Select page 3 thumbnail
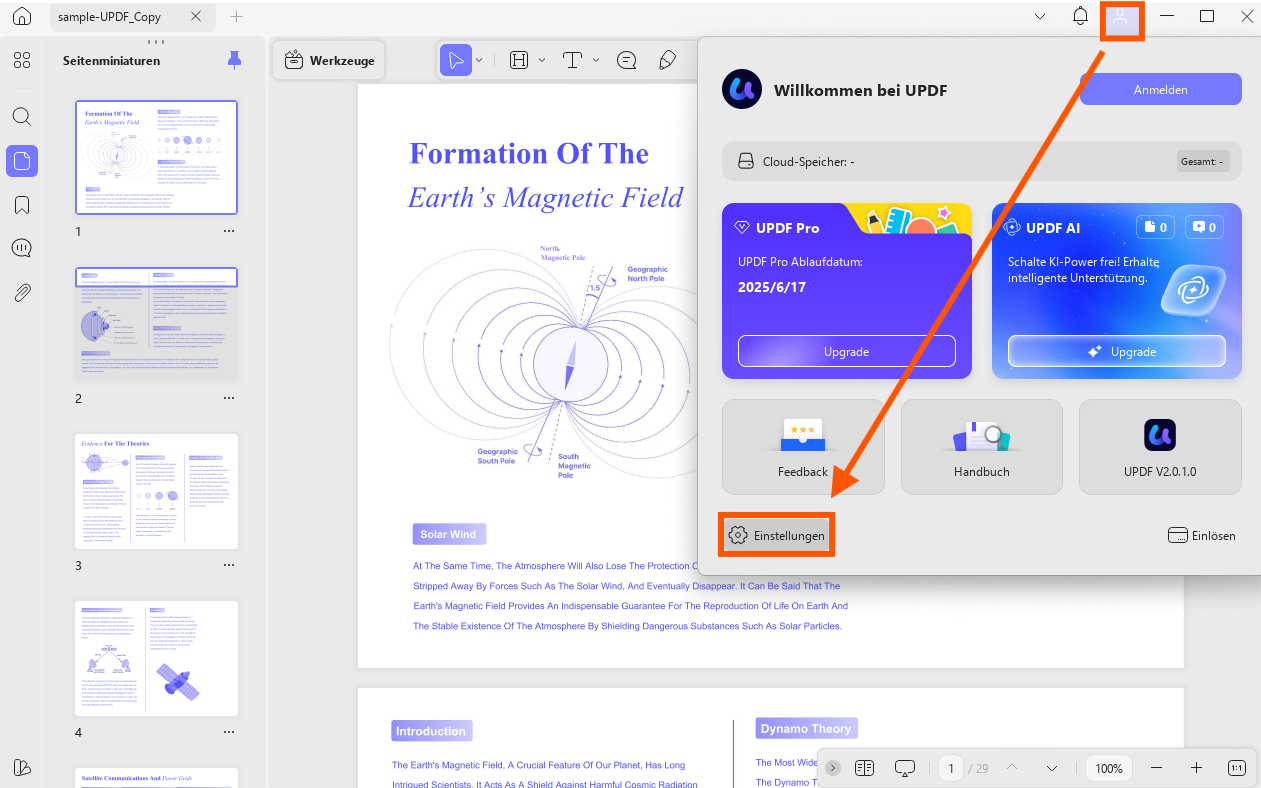Viewport: 1261px width, 788px height. tap(157, 491)
